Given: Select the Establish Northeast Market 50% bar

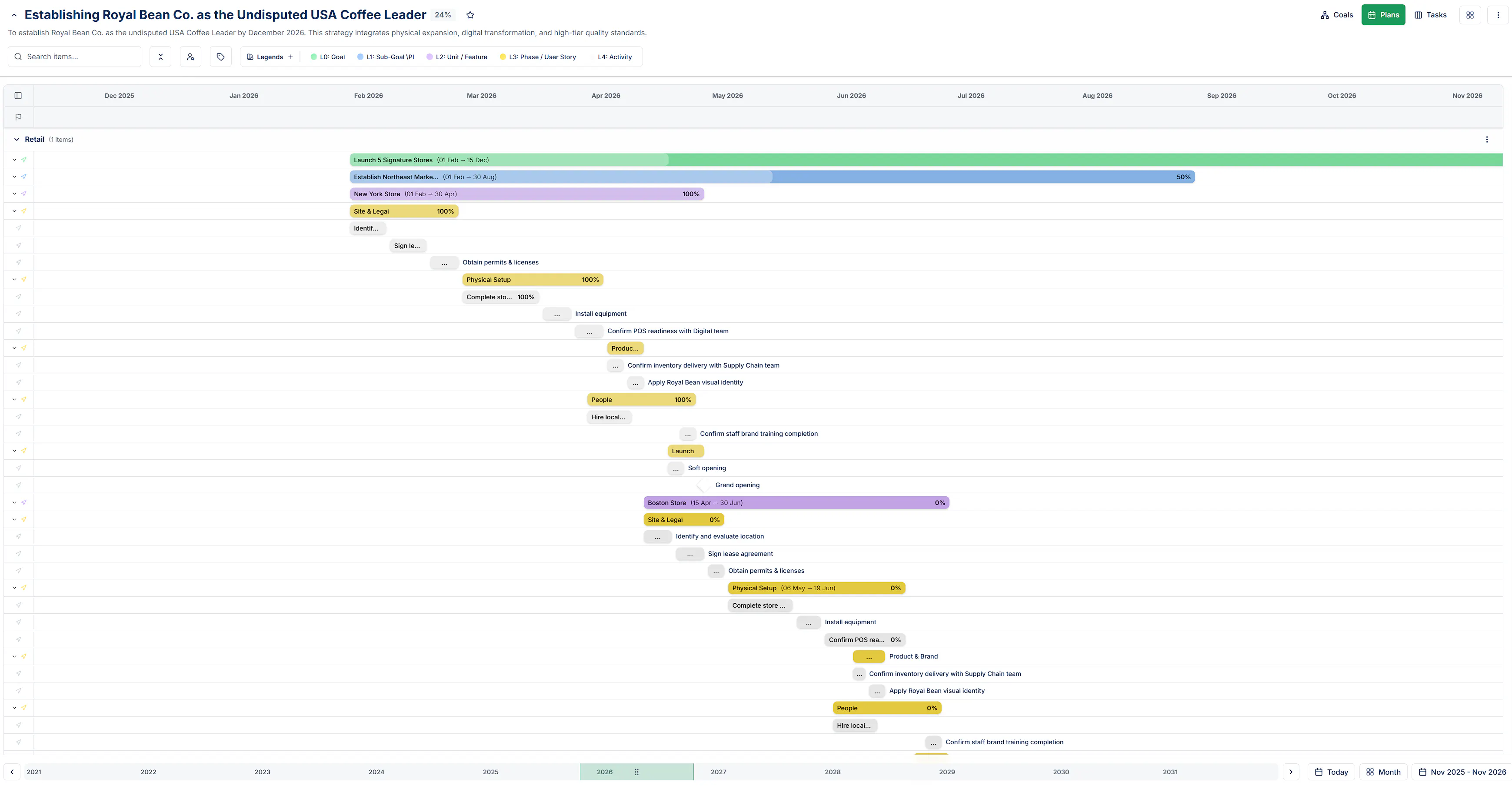Looking at the screenshot, I should pyautogui.click(x=773, y=177).
